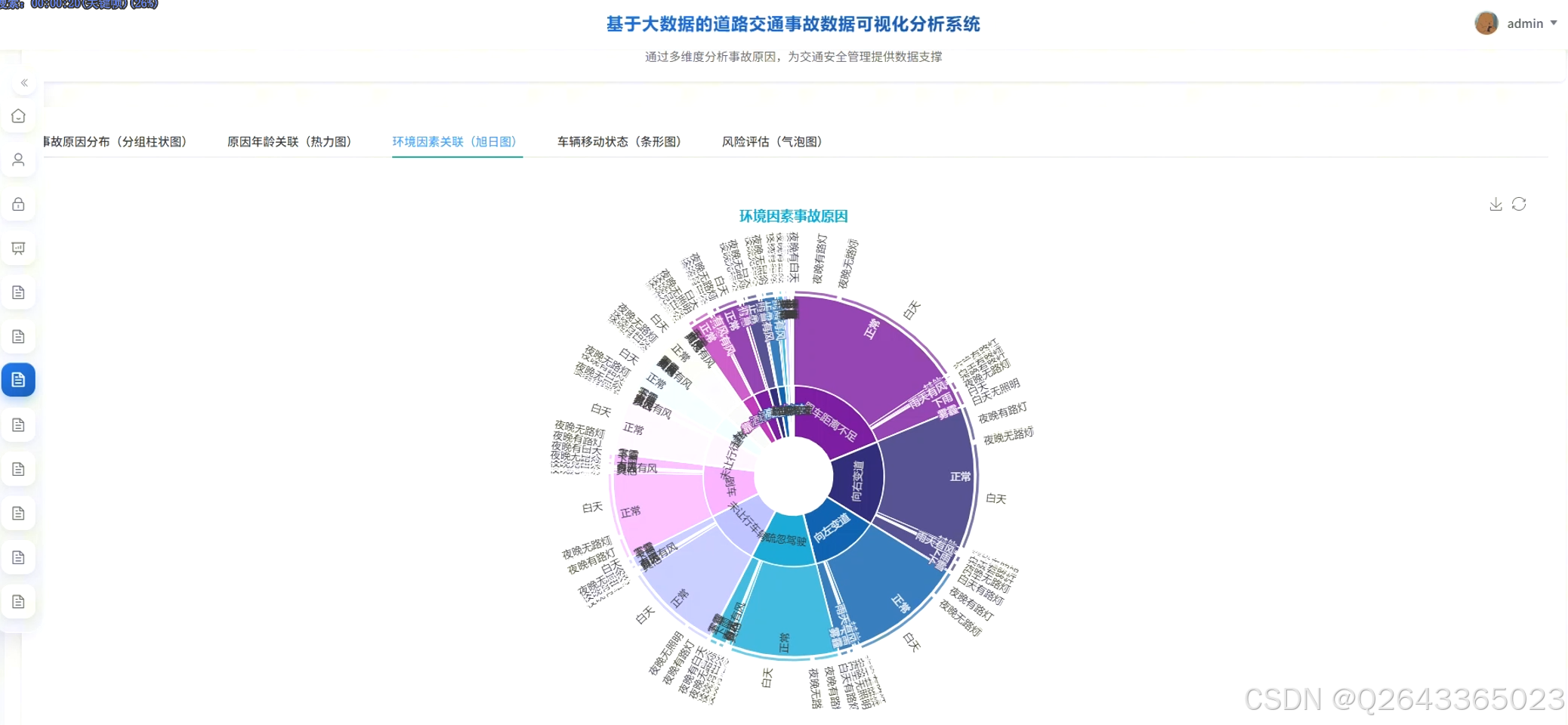Switch to the 原因年龄关联（热力图）tab
Image resolution: width=1568 pixels, height=725 pixels.
click(289, 141)
